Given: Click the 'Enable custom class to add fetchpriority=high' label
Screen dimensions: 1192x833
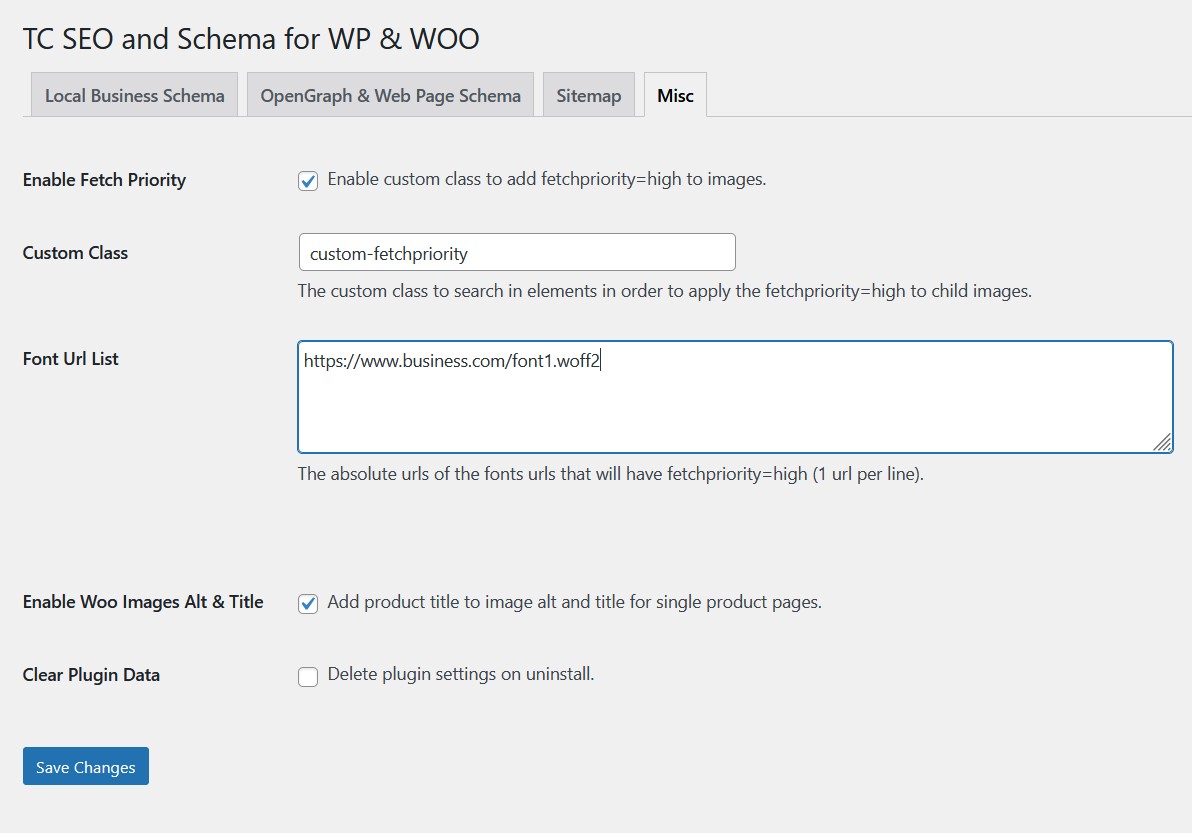Looking at the screenshot, I should (x=546, y=180).
